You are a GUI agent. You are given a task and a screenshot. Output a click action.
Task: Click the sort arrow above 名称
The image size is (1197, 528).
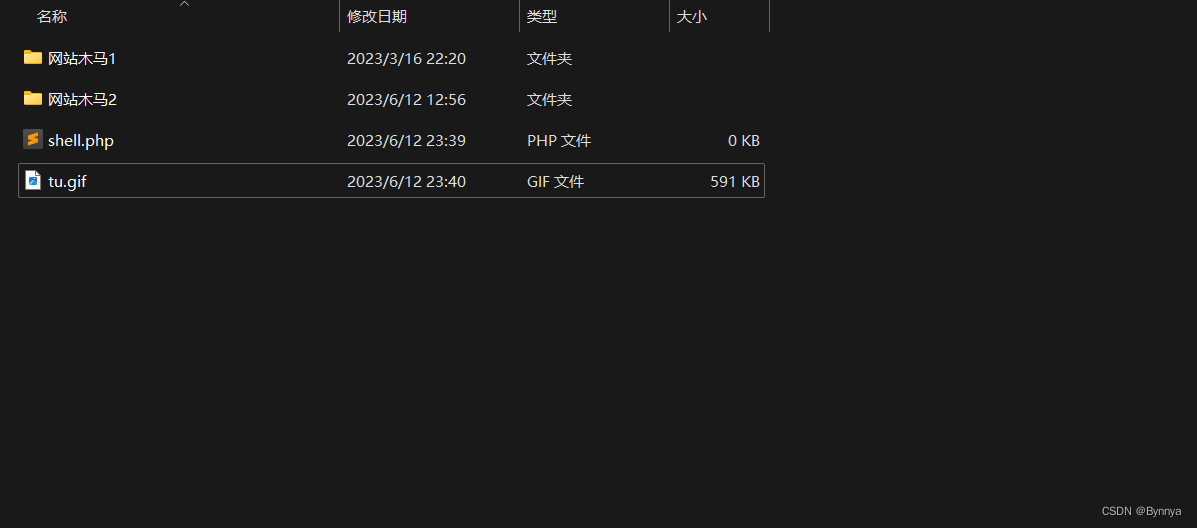pos(184,4)
